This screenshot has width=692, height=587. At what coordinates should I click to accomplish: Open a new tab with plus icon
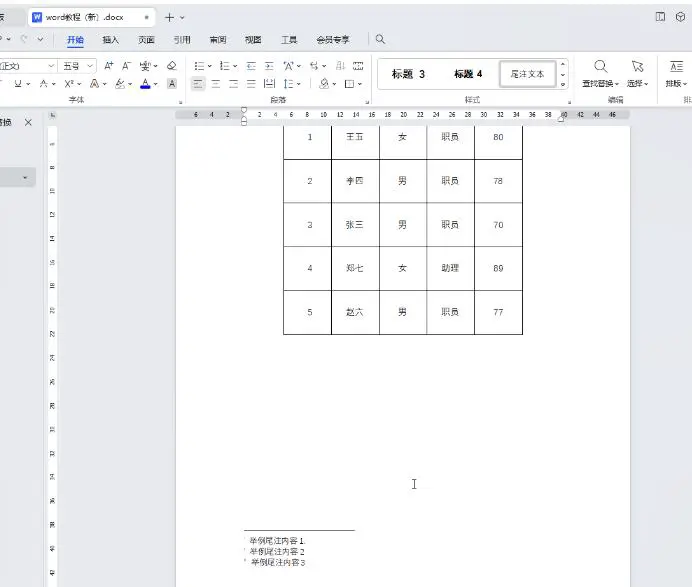coord(169,18)
